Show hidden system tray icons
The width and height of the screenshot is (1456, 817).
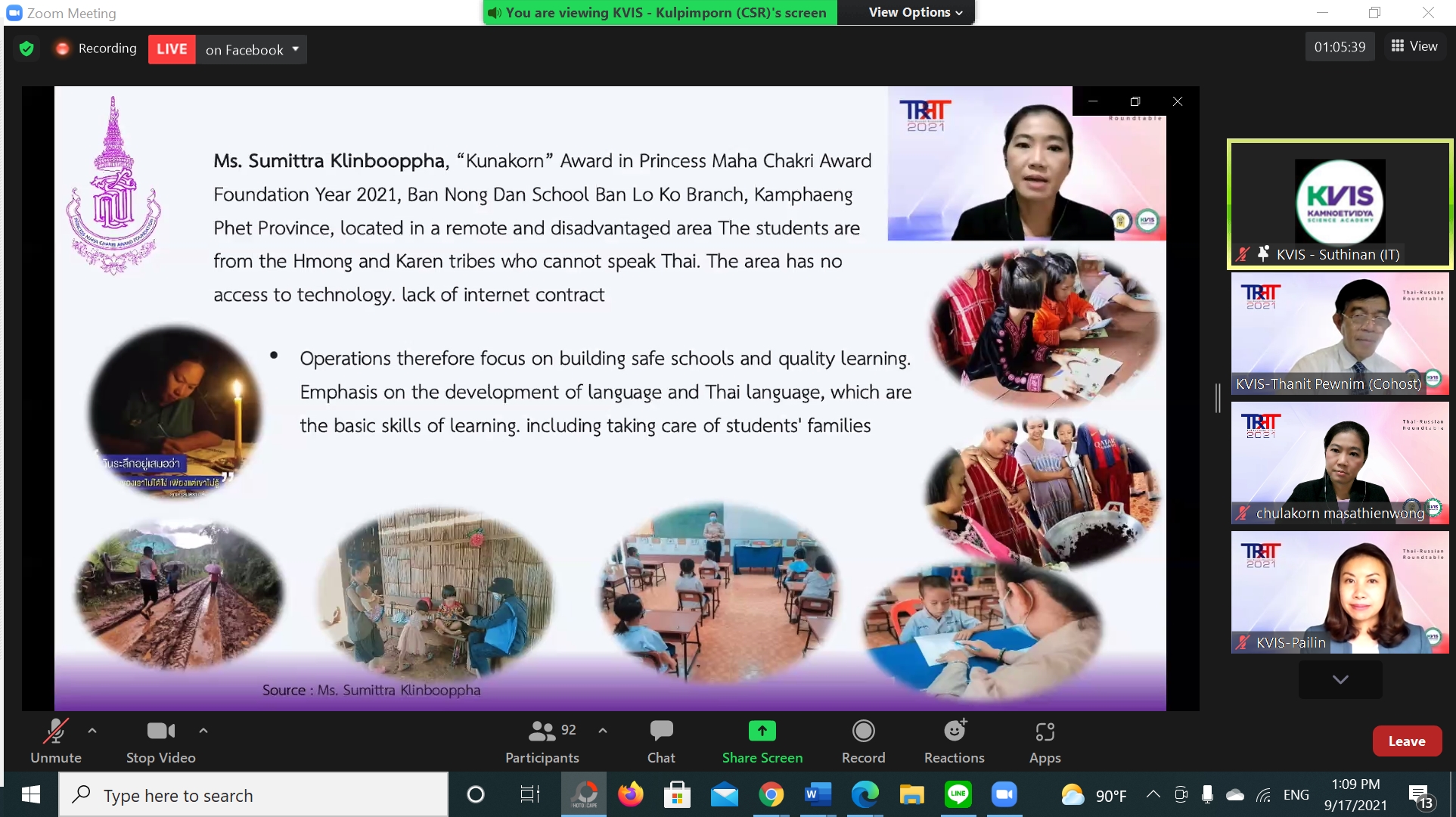click(x=1153, y=794)
